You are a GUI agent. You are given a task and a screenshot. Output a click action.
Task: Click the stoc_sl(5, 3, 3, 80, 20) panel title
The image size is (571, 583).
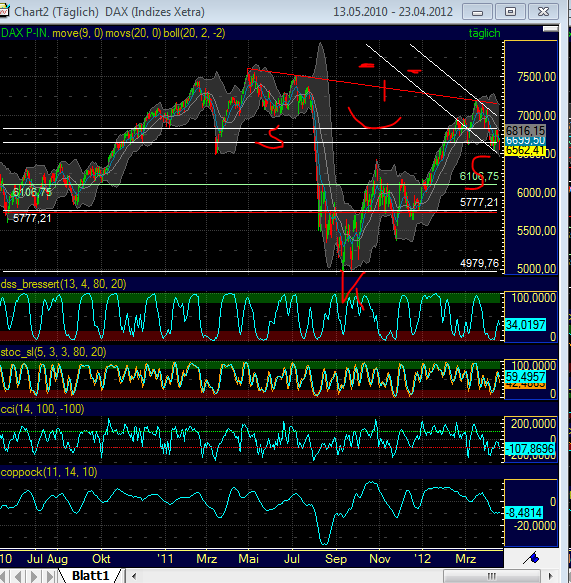53,352
